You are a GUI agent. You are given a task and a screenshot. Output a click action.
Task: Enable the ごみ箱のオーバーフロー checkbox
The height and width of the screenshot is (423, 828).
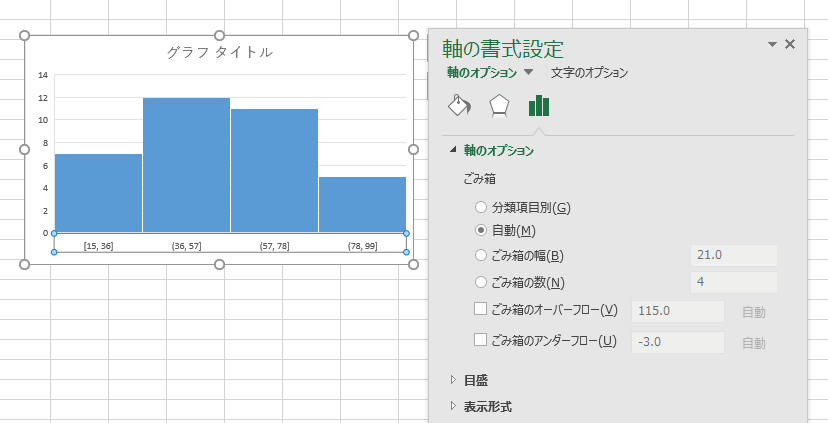[x=480, y=309]
